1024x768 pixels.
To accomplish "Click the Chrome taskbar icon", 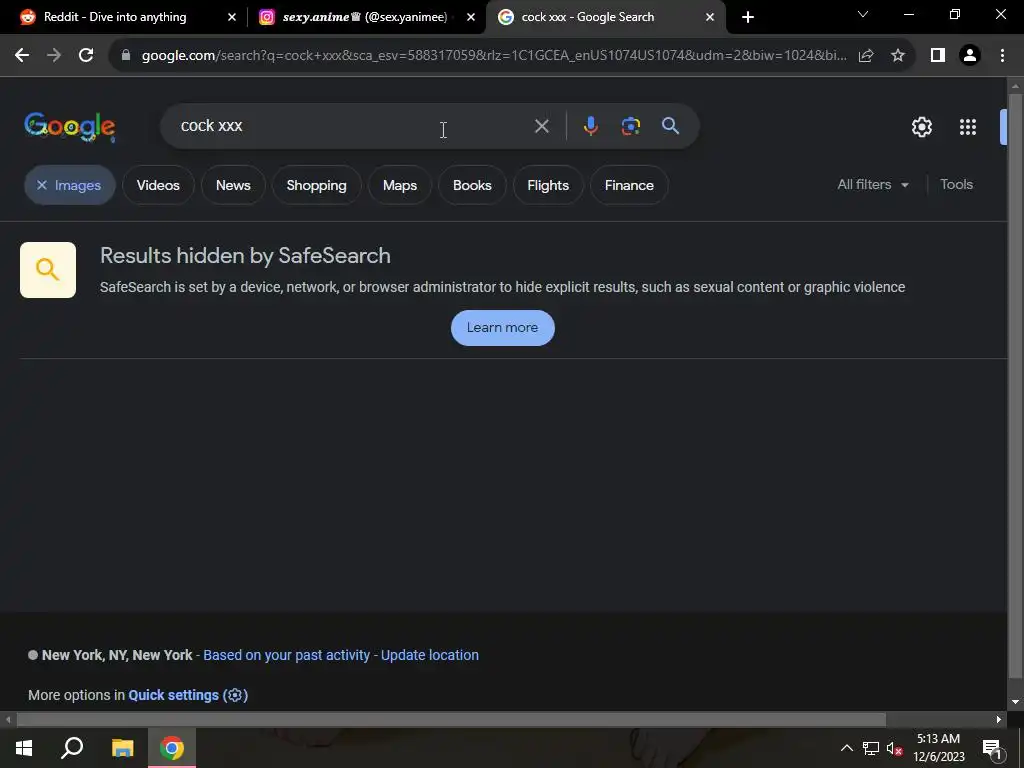I will coord(172,748).
